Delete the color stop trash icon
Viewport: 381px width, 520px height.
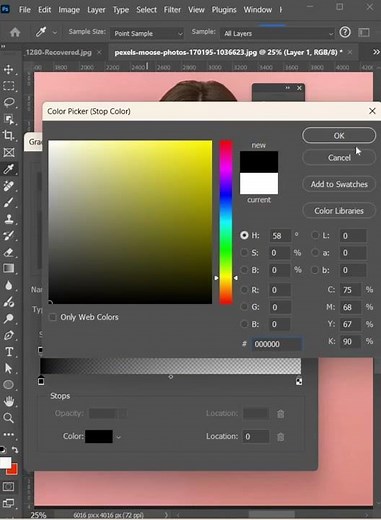pos(281,437)
